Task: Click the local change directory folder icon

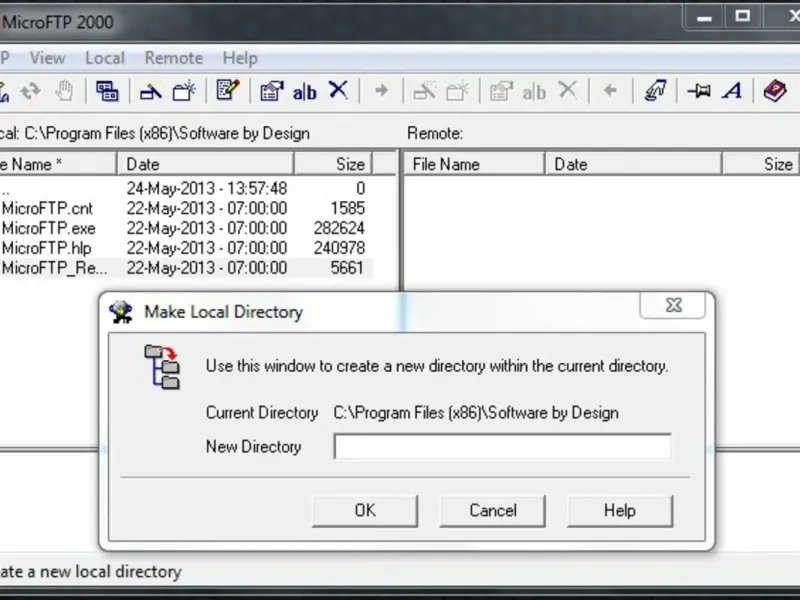Action: point(151,91)
